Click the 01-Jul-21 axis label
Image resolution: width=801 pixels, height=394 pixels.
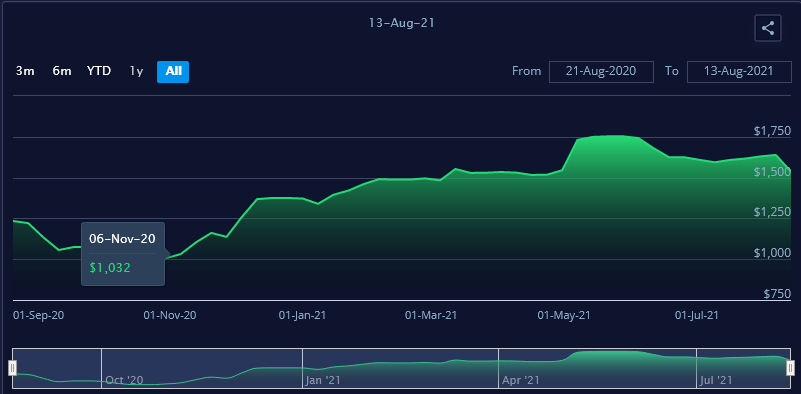point(697,315)
